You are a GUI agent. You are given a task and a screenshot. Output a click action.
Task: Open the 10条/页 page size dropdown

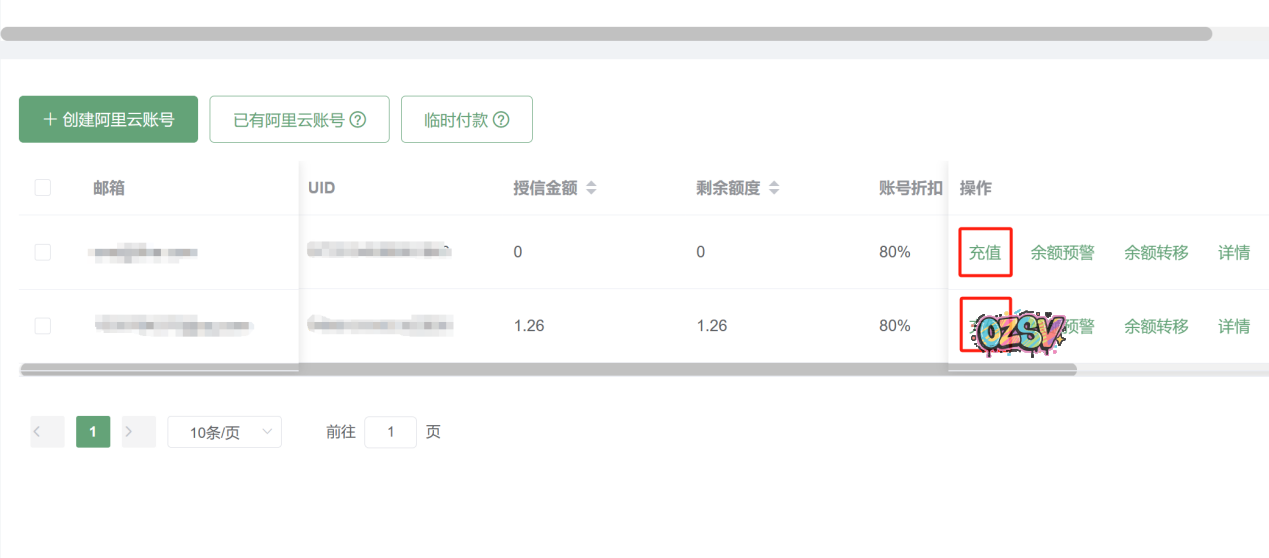224,432
